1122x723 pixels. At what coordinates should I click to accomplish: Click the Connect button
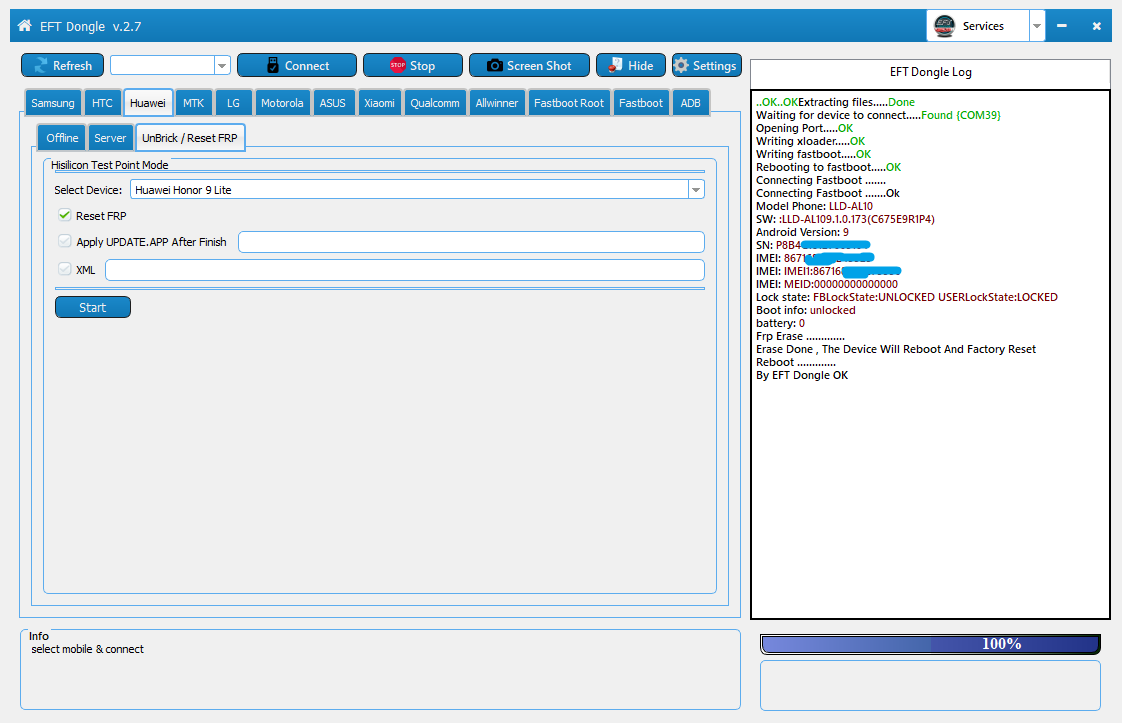pyautogui.click(x=296, y=65)
